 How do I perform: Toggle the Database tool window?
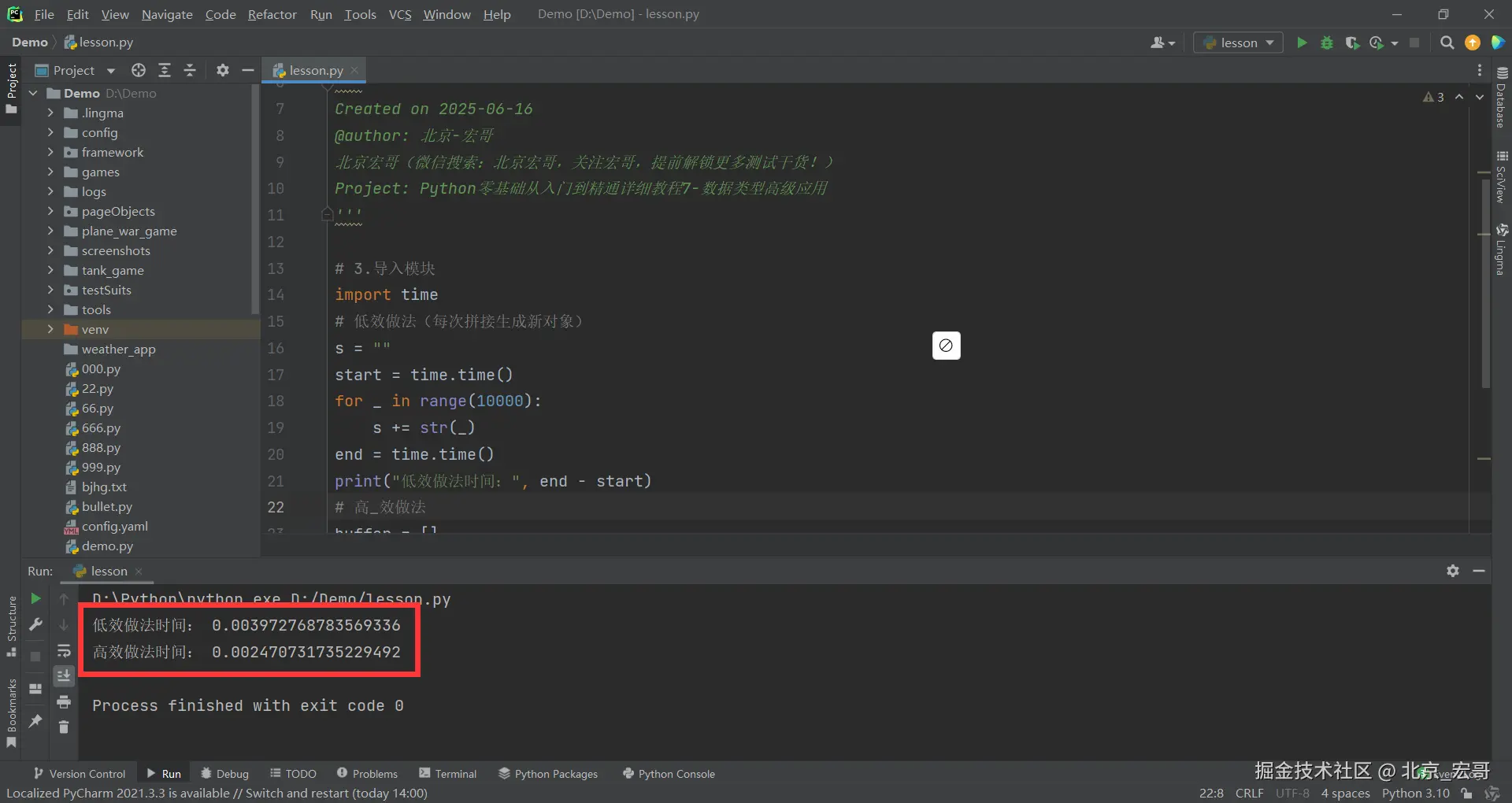coord(1502,98)
